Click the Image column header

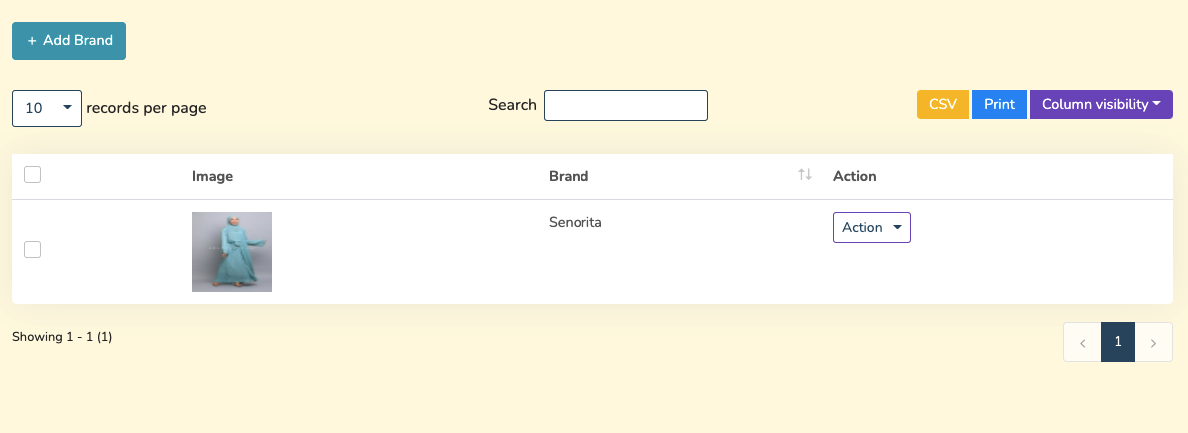[212, 176]
